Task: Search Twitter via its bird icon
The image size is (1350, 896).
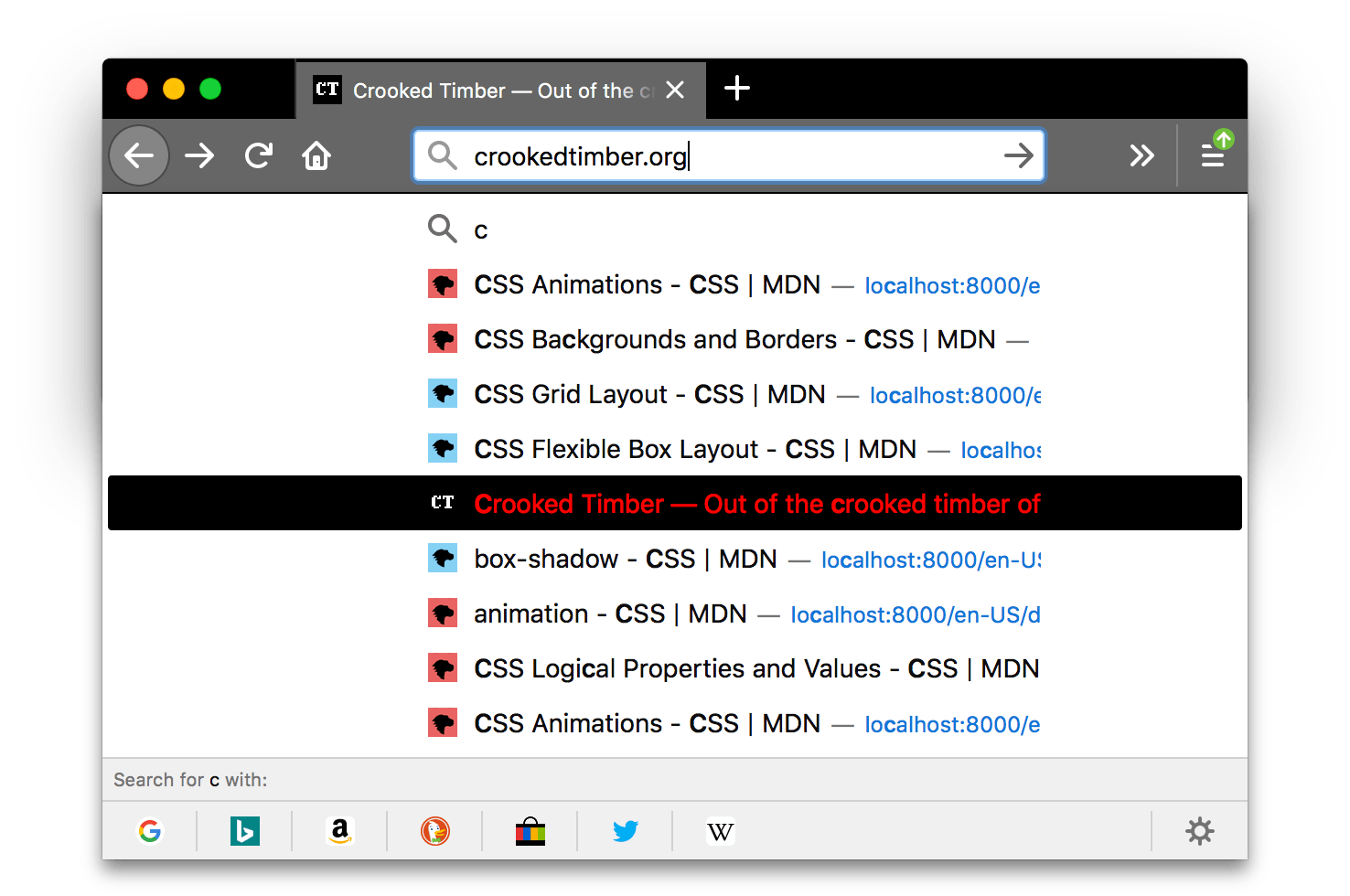Action: (626, 831)
